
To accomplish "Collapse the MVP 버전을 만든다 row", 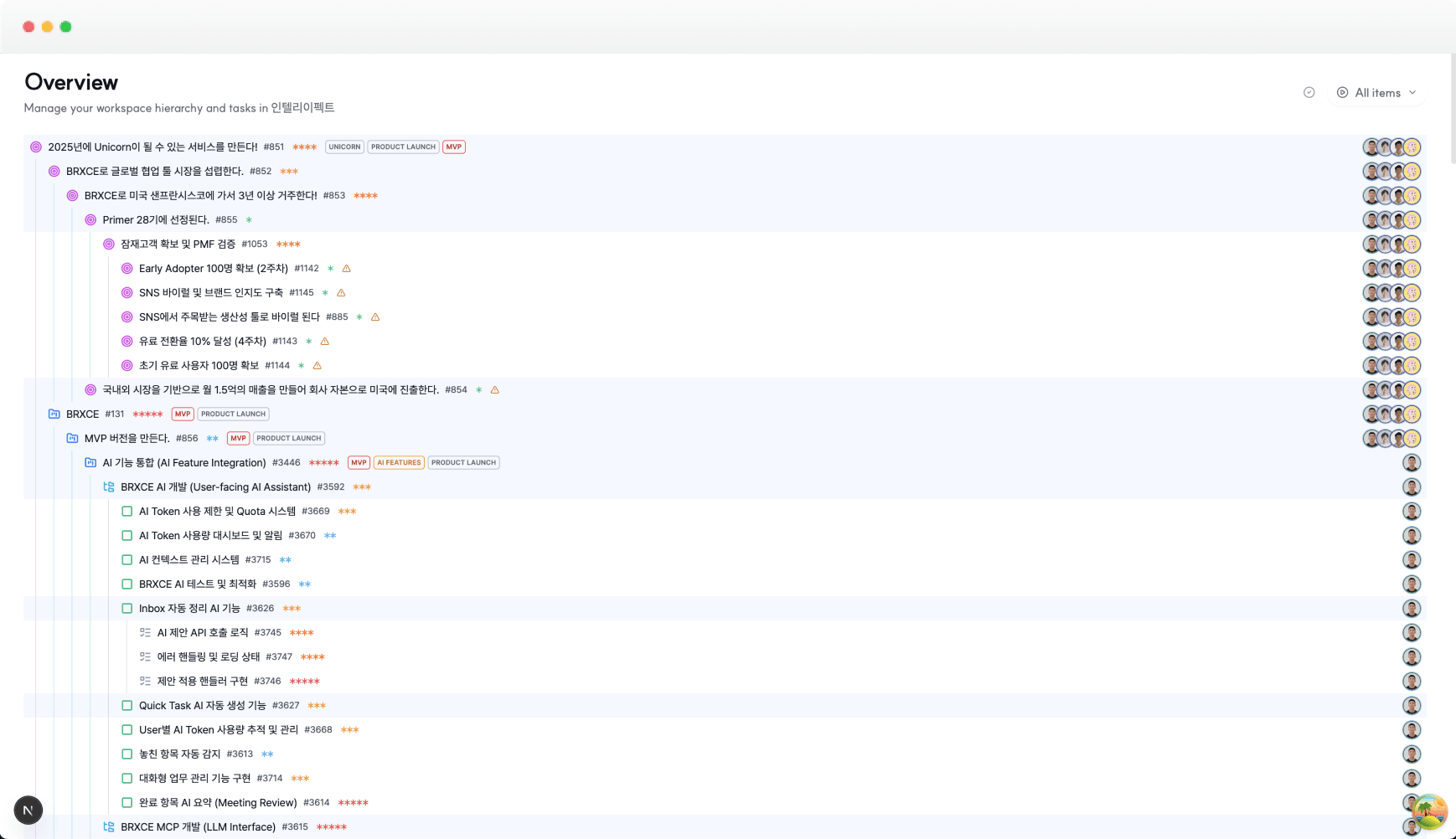I will (71, 438).
